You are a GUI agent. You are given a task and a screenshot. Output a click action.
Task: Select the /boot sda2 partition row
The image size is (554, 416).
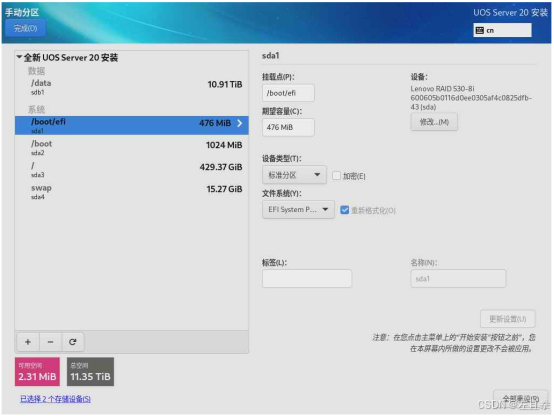132,147
